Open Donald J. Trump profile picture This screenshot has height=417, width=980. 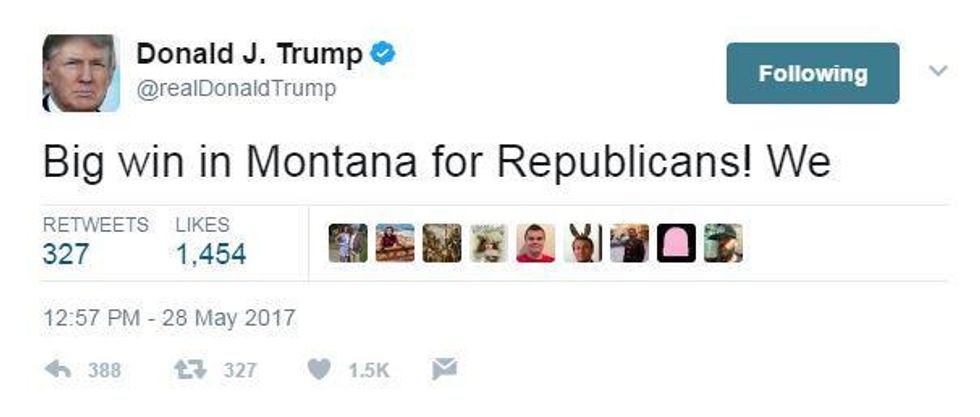pos(81,73)
